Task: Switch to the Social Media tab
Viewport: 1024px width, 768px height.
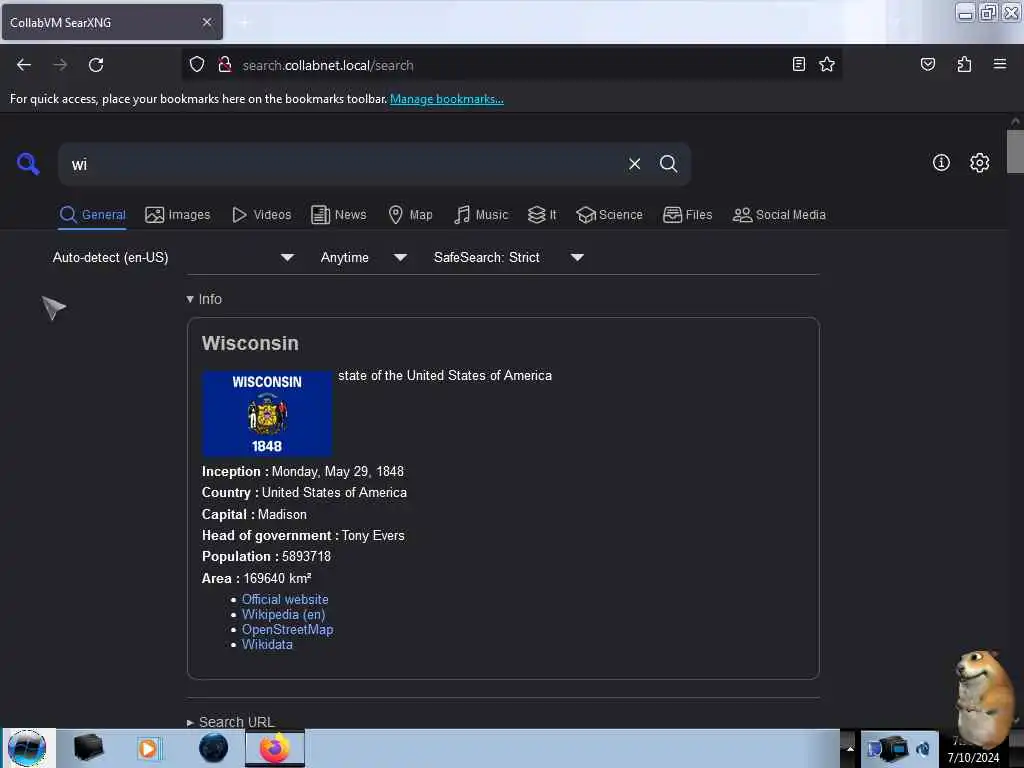Action: tap(779, 215)
